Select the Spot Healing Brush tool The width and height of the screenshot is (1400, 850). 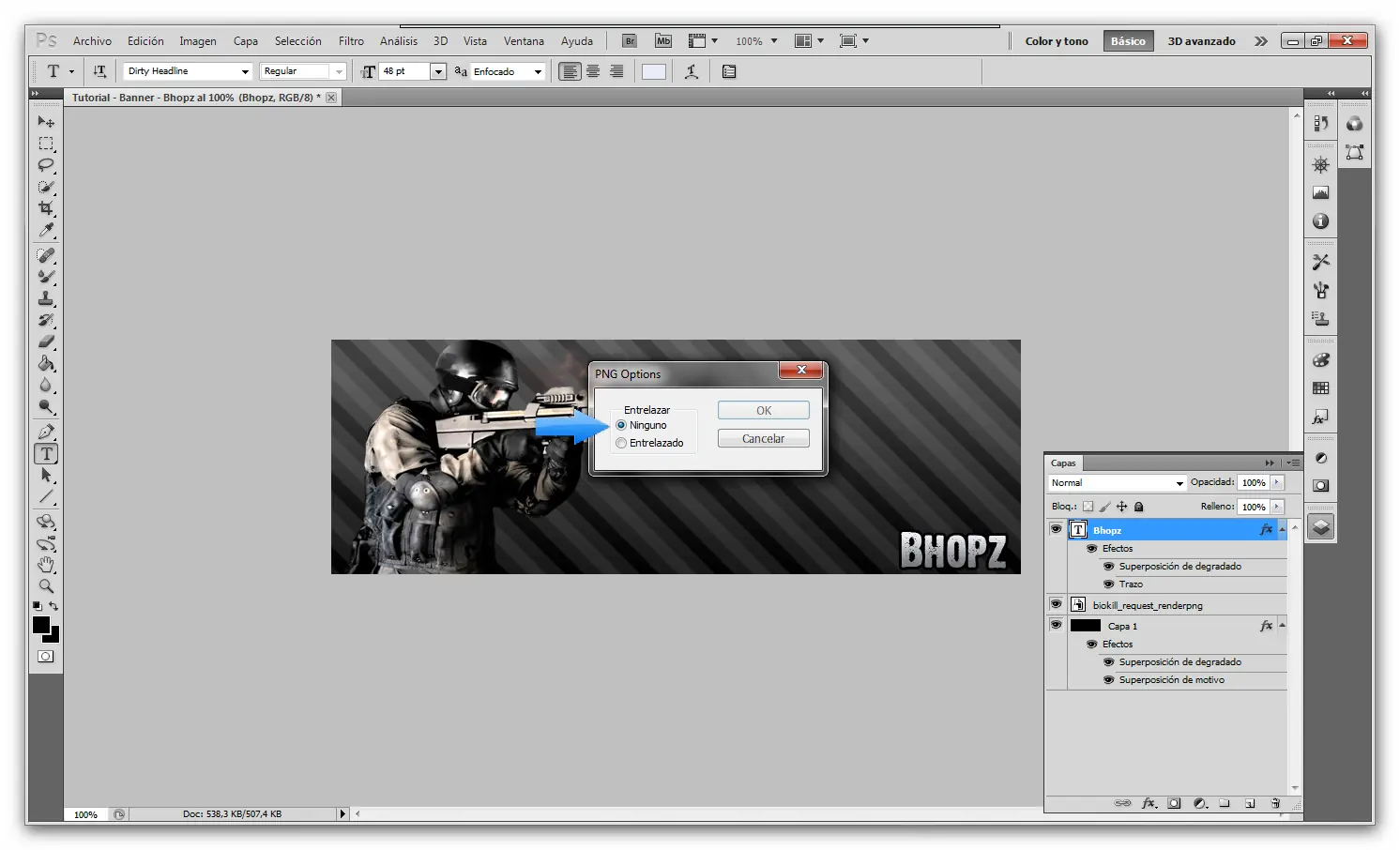tap(46, 255)
